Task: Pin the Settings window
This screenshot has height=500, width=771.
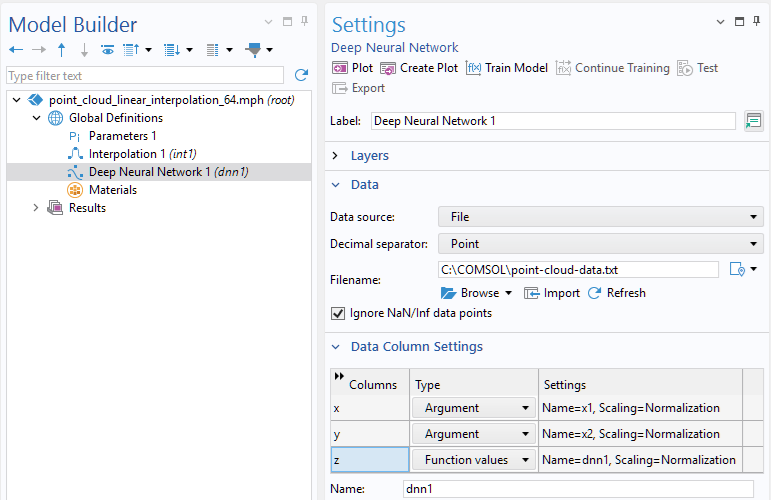Action: pyautogui.click(x=757, y=21)
